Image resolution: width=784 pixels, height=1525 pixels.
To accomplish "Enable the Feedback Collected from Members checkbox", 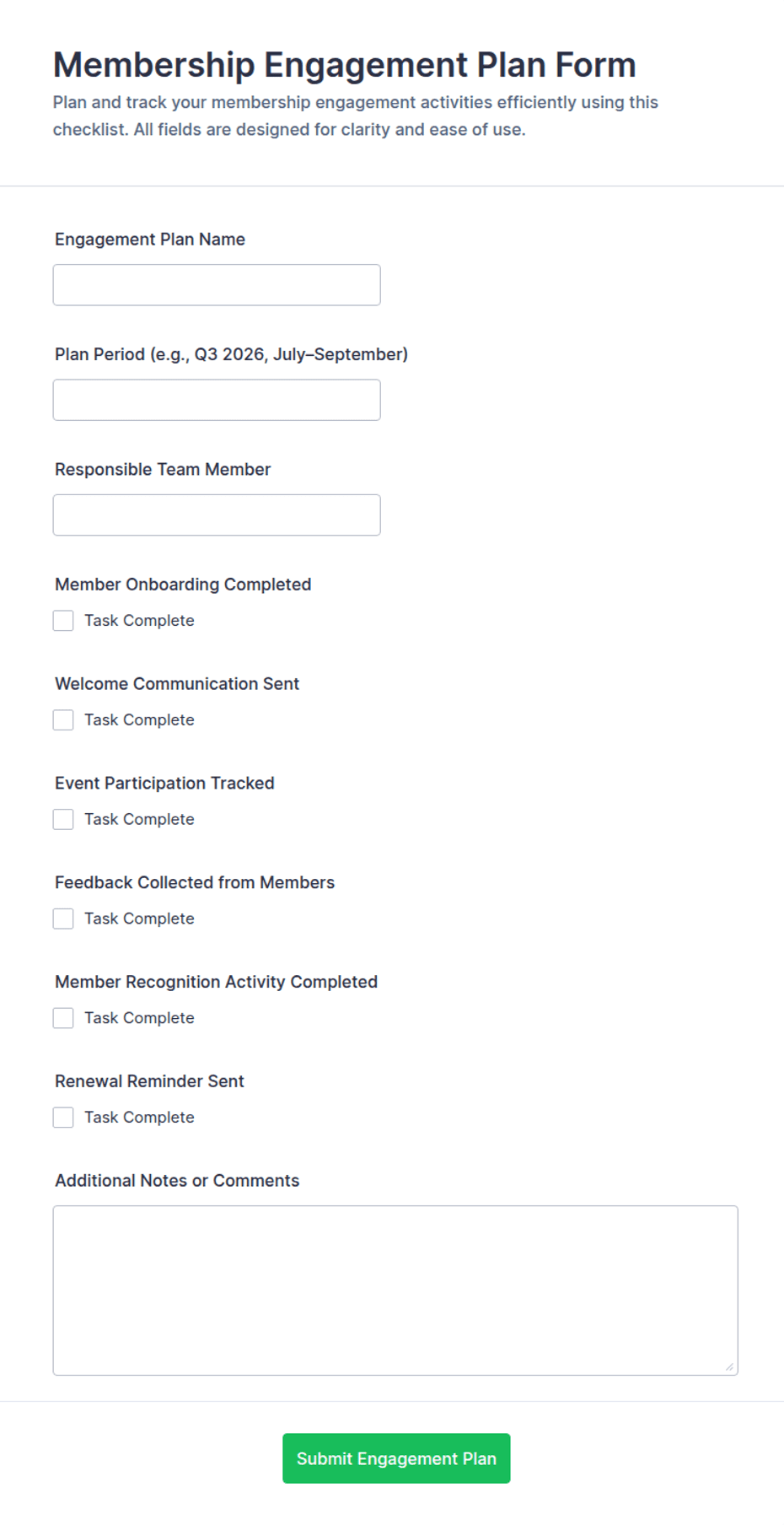I will pyautogui.click(x=63, y=919).
